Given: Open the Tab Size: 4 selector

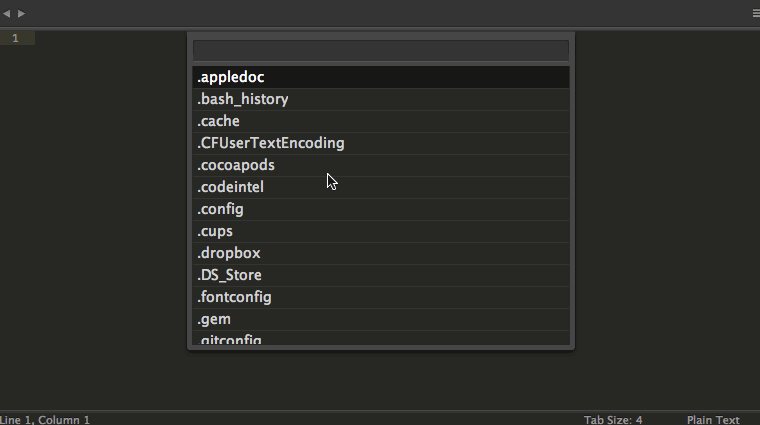Looking at the screenshot, I should (613, 420).
